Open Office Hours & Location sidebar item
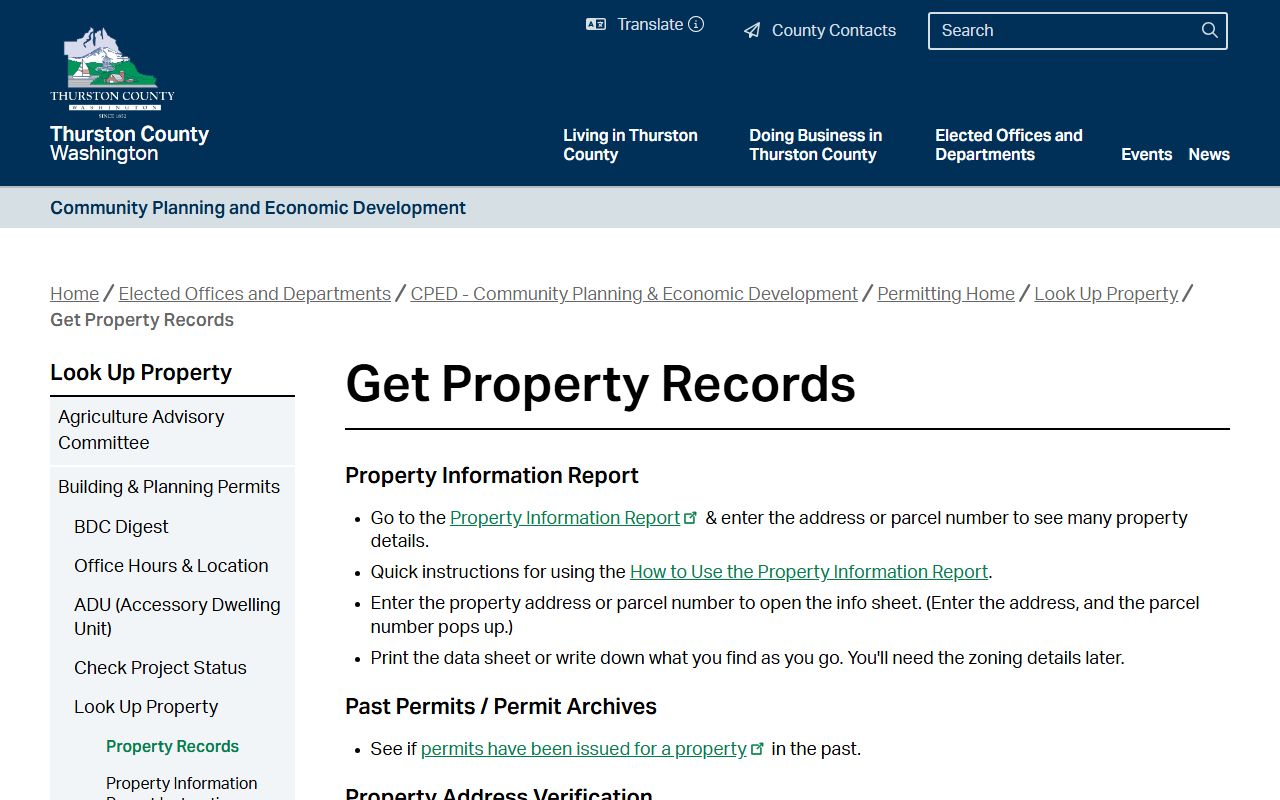The image size is (1280, 800). pos(171,566)
